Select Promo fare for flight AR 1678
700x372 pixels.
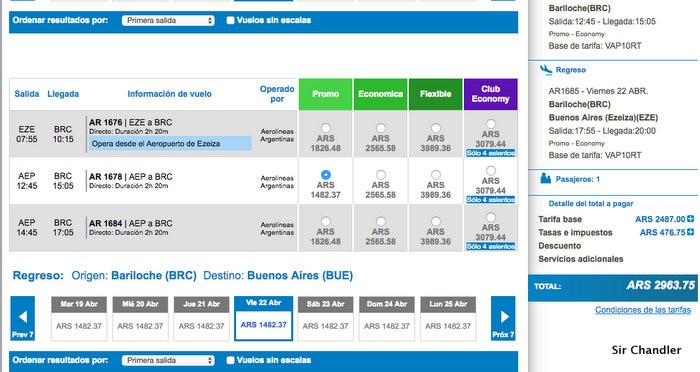pos(326,175)
